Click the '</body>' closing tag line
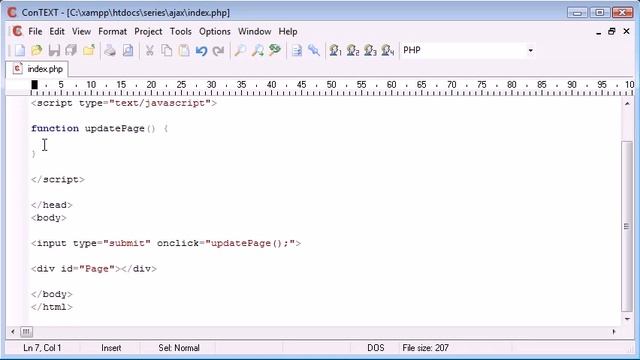The height and width of the screenshot is (360, 640). tap(52, 294)
